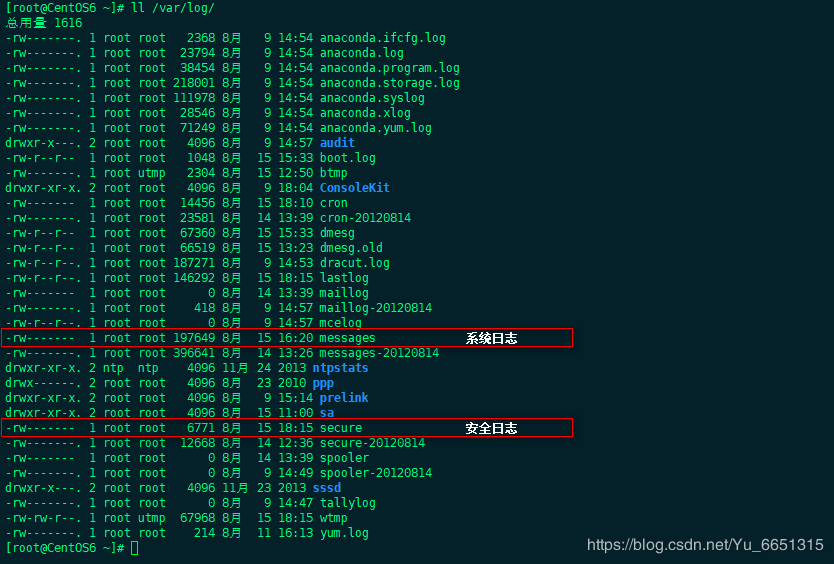The image size is (834, 564).
Task: Select the ppp directory entry
Action: (x=323, y=383)
